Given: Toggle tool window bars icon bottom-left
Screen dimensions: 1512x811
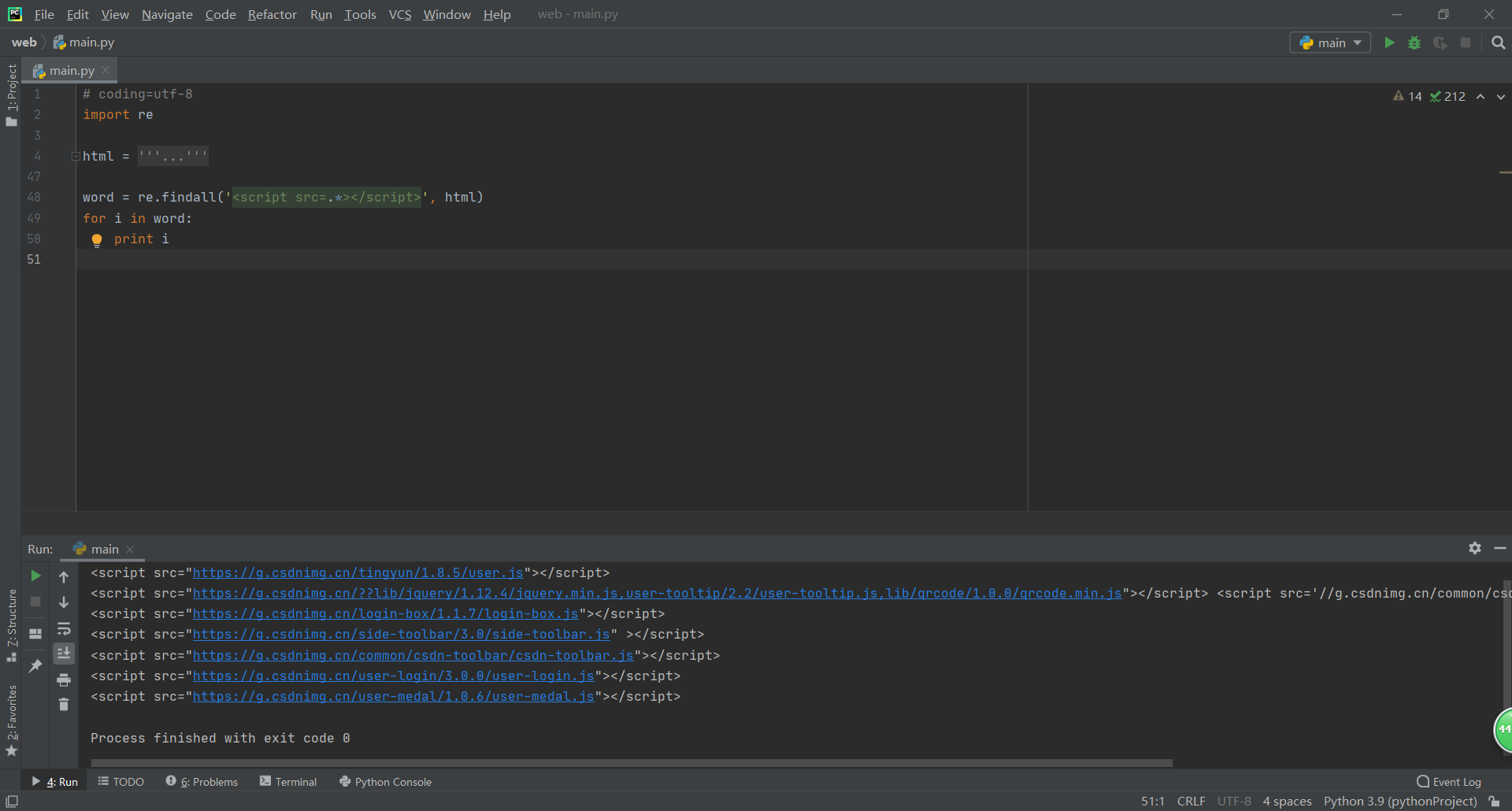Looking at the screenshot, I should [x=12, y=801].
